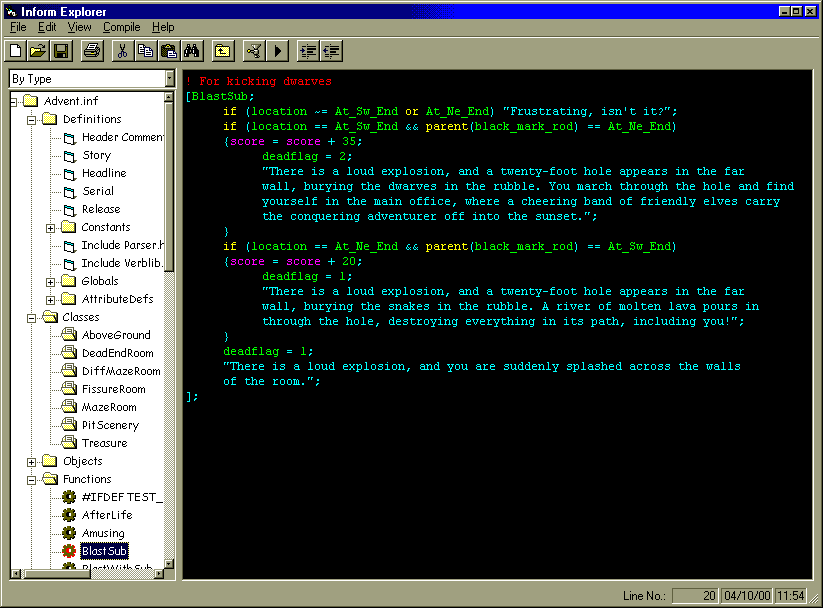The image size is (823, 608).
Task: Open the Edit menu
Action: point(47,27)
